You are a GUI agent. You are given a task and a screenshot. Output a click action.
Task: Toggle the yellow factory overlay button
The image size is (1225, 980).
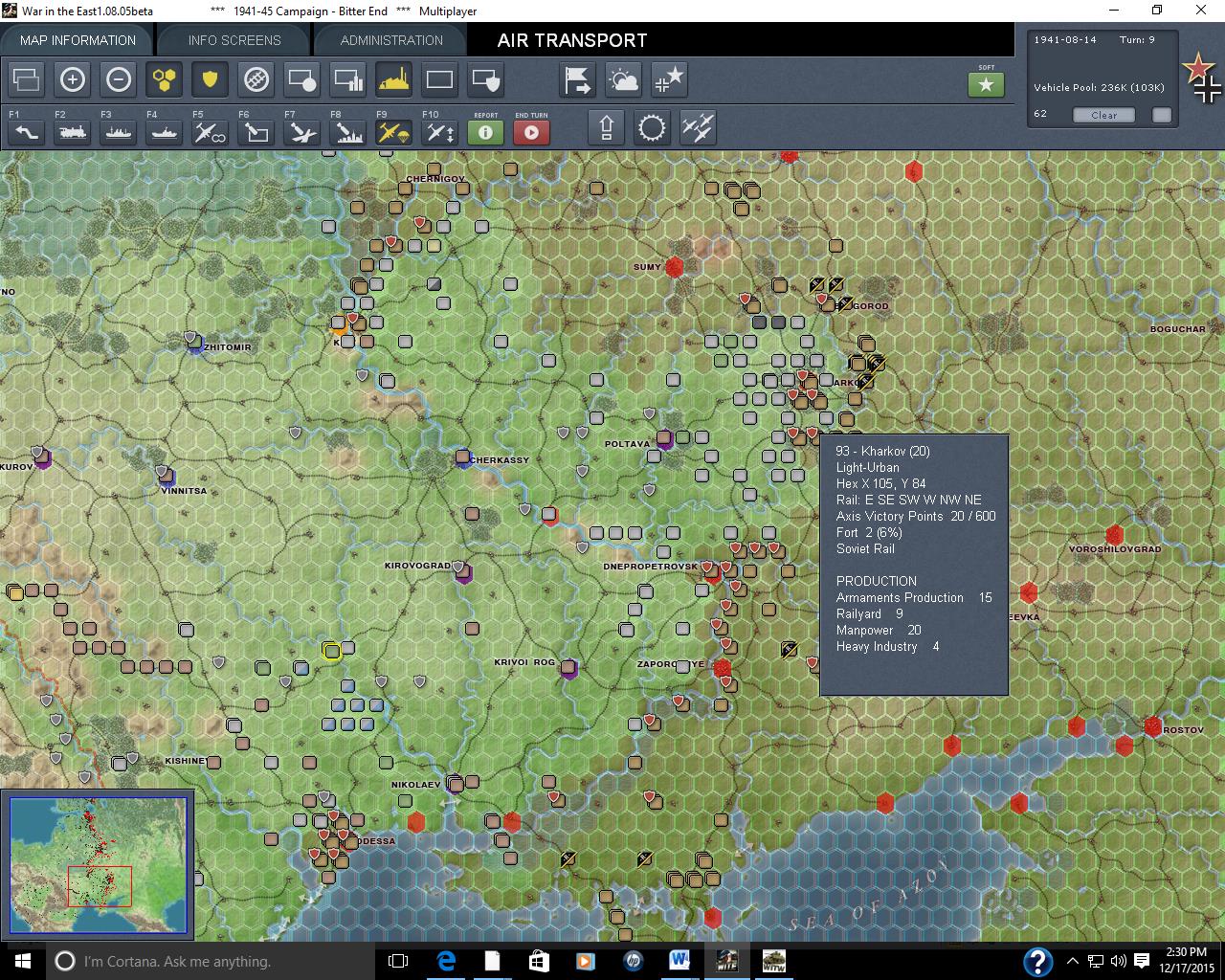[394, 79]
